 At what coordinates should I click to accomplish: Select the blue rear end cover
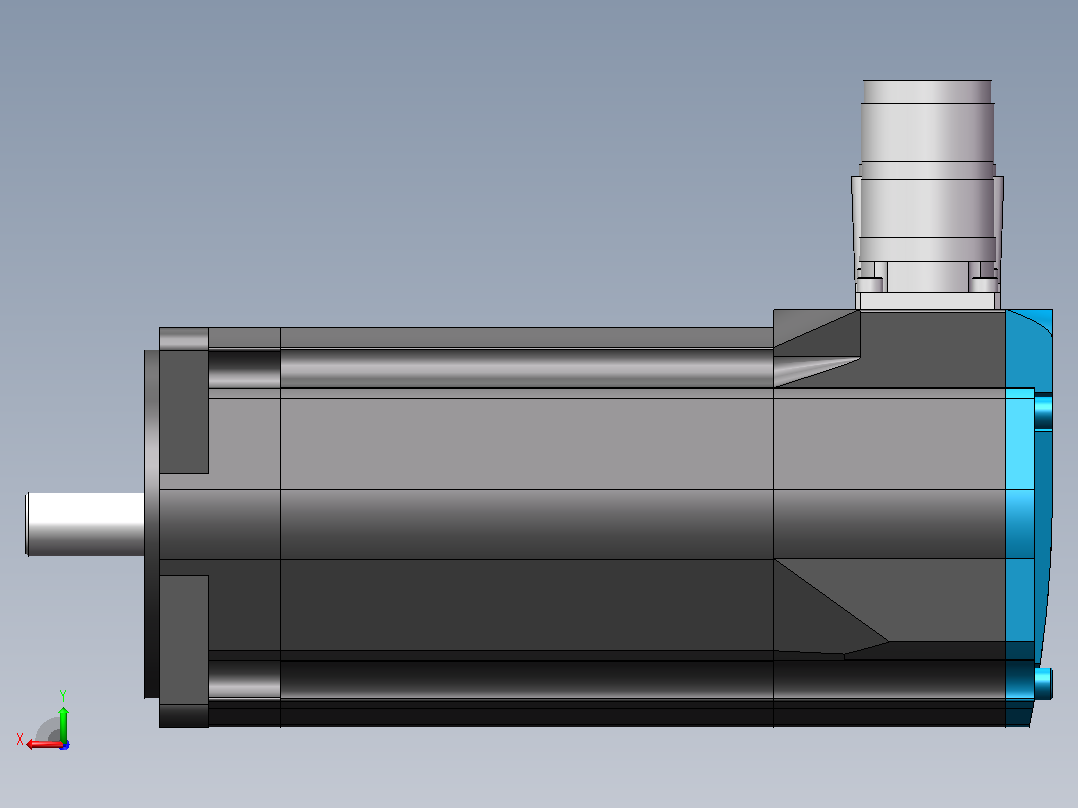pyautogui.click(x=1028, y=517)
